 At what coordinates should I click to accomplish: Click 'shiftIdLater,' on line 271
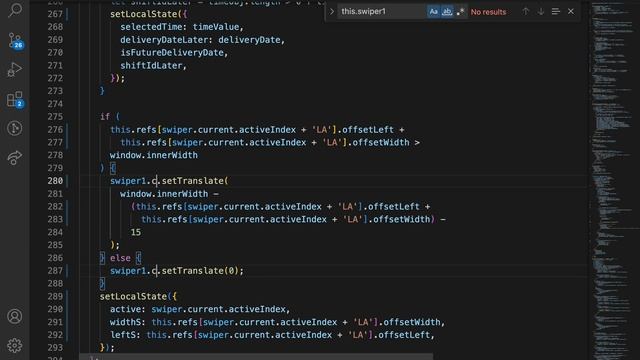tap(153, 65)
